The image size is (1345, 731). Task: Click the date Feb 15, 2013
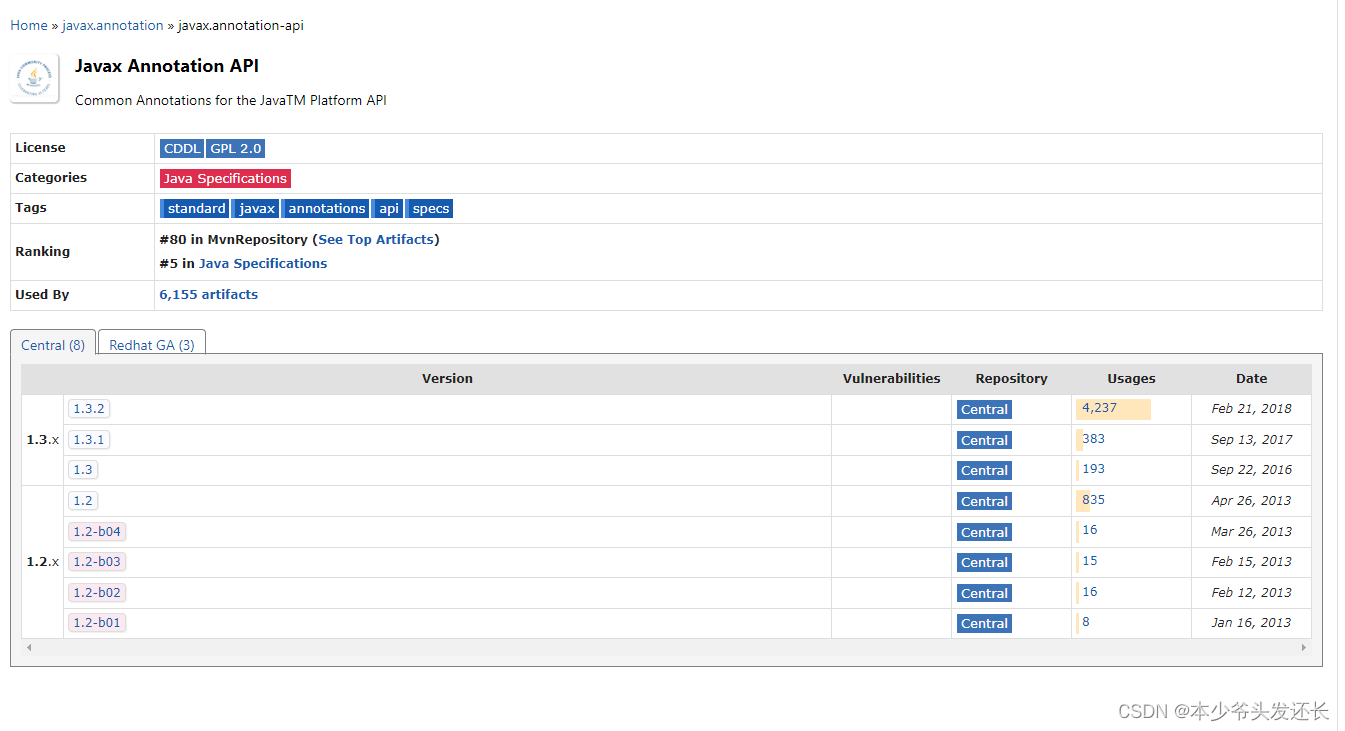pyautogui.click(x=1251, y=561)
